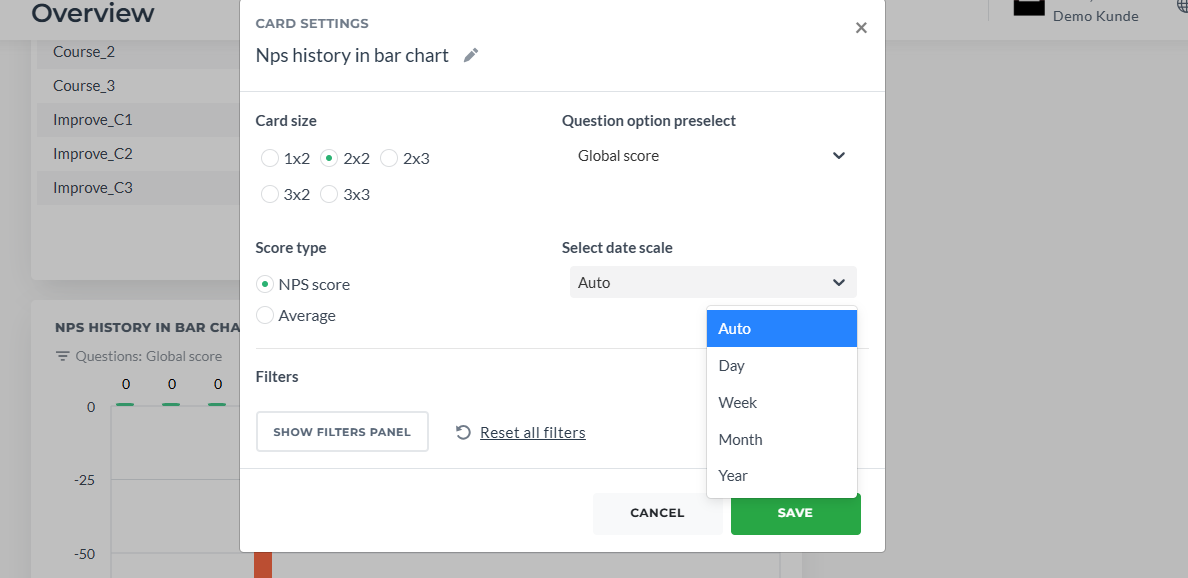The image size is (1188, 578).
Task: Close the card settings dialog
Action: click(x=861, y=28)
